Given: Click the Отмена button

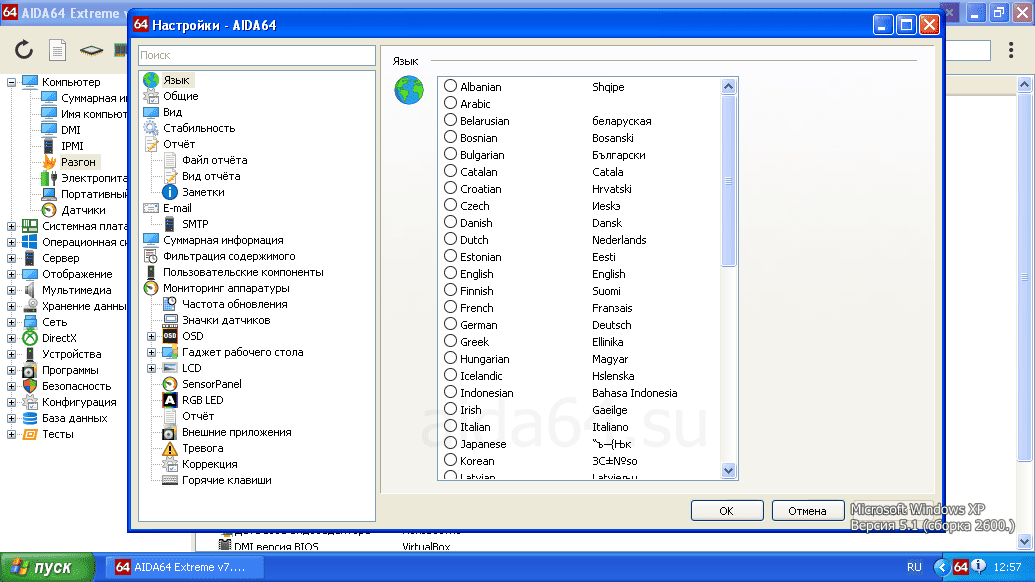Looking at the screenshot, I should coord(807,511).
